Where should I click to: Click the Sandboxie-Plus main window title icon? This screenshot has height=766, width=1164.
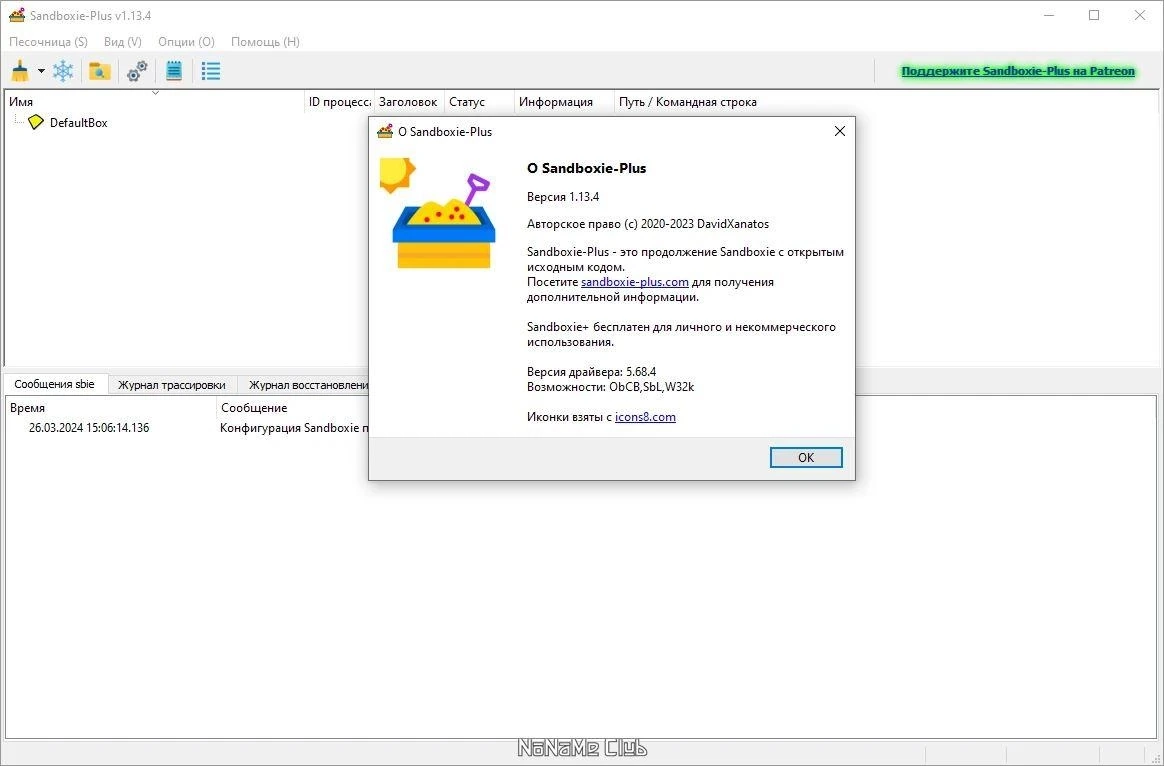tap(16, 15)
